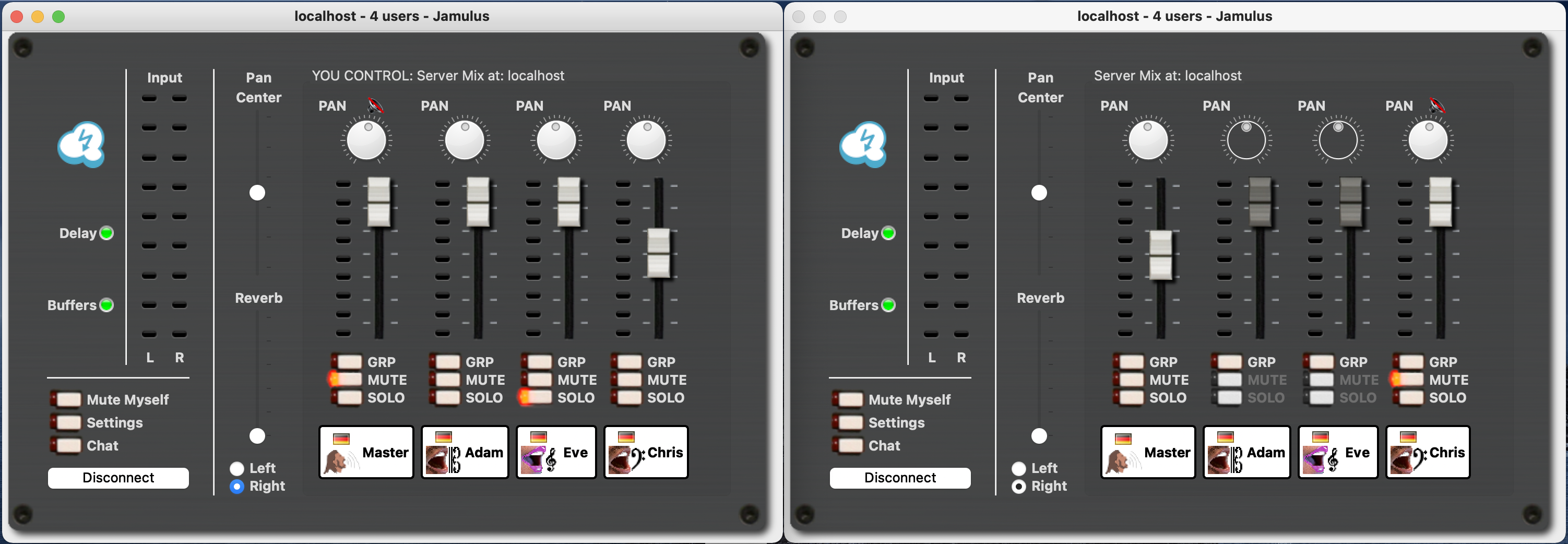
Task: Click the Chris name tag in left window
Action: coord(646,452)
